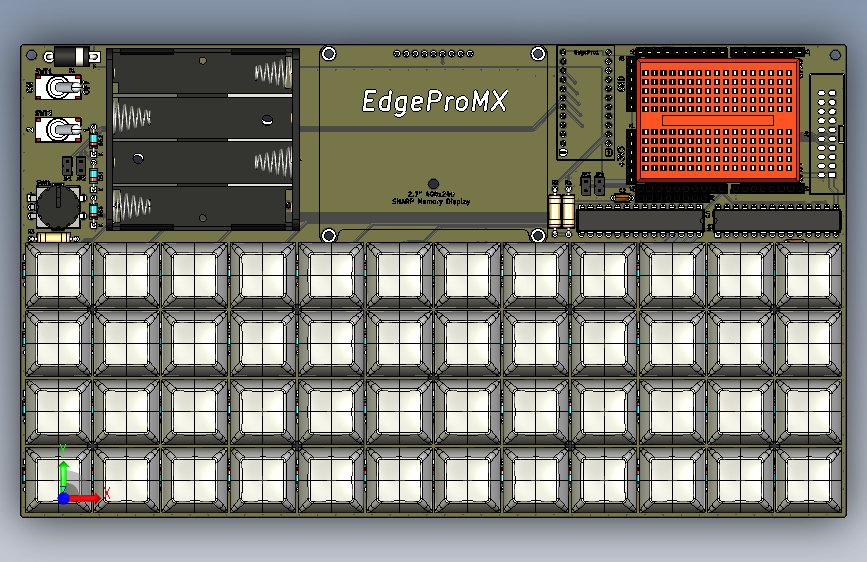867x562 pixels.
Task: Select the left DIP IC chip
Action: (x=640, y=221)
